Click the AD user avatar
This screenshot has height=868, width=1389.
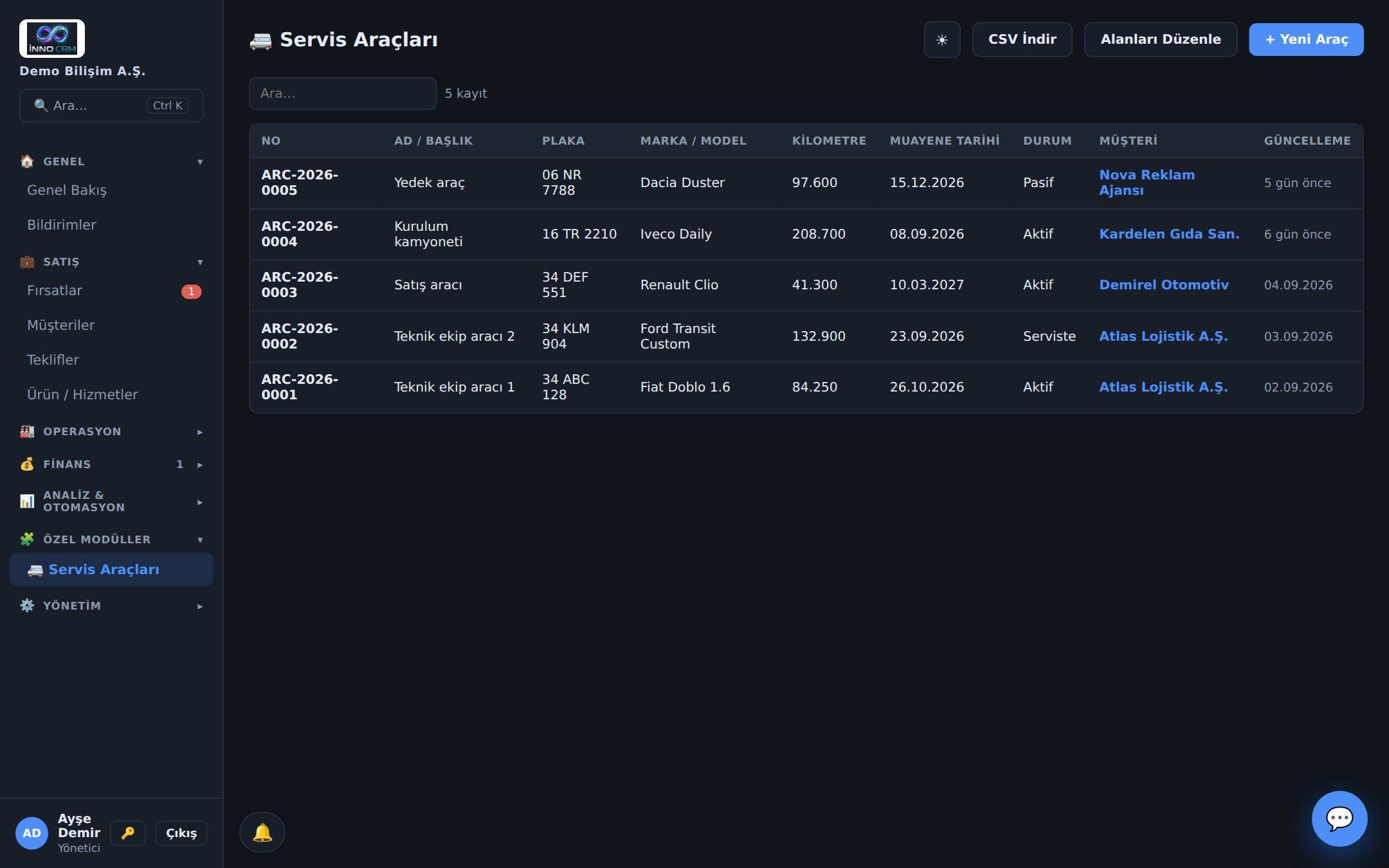pos(32,833)
